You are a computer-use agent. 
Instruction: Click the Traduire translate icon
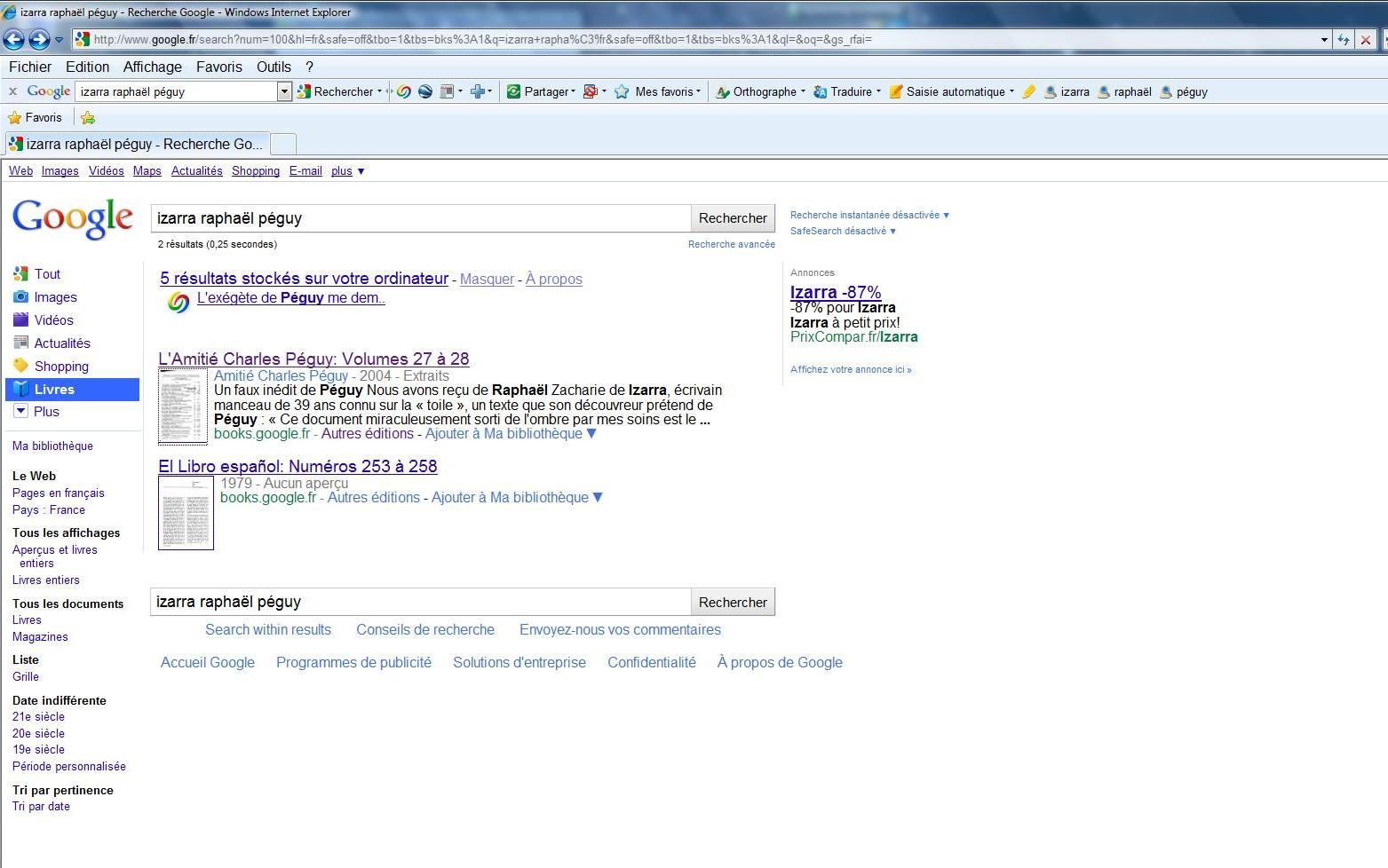click(x=821, y=91)
